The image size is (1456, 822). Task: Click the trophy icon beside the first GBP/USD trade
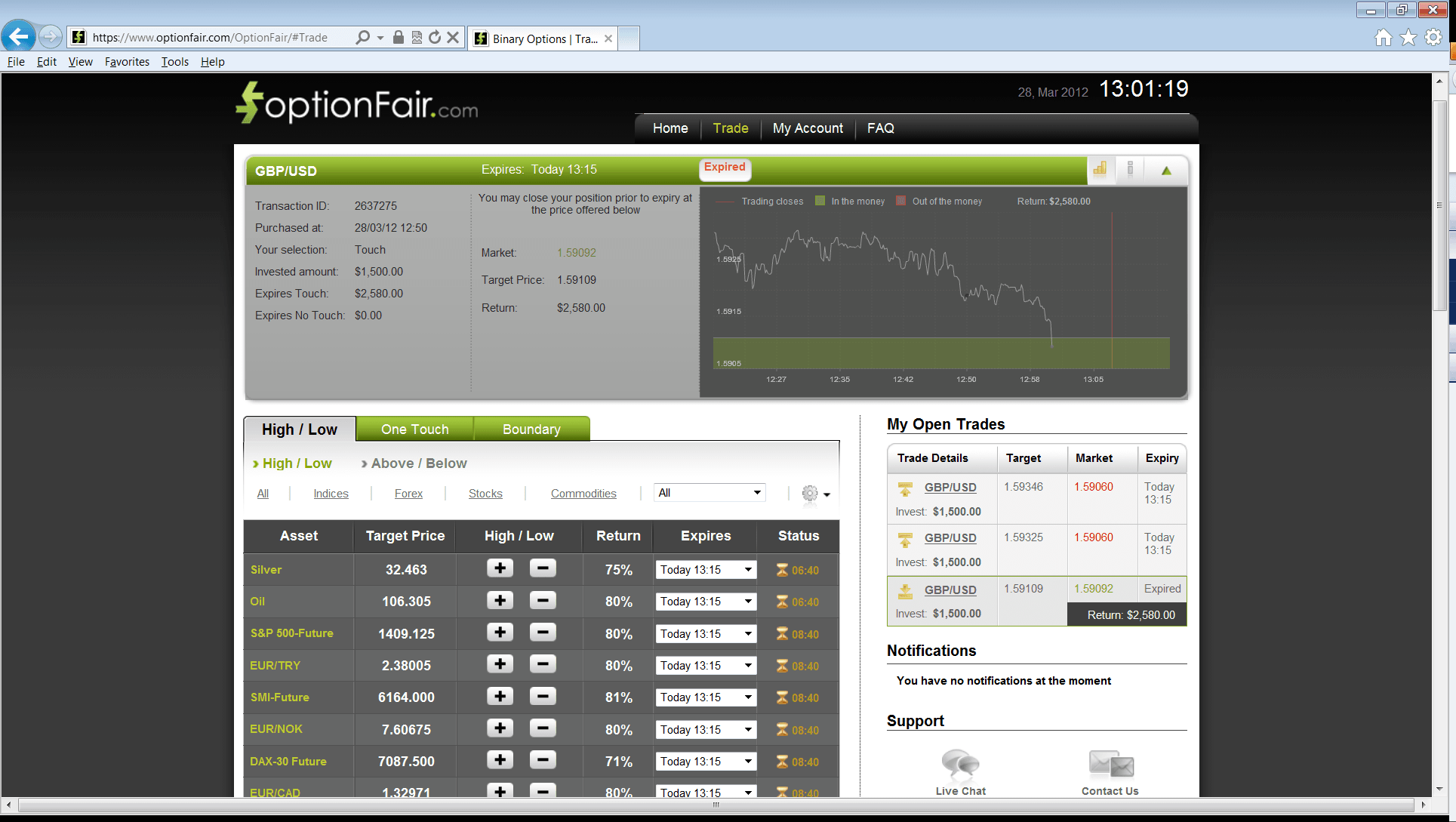click(x=905, y=488)
